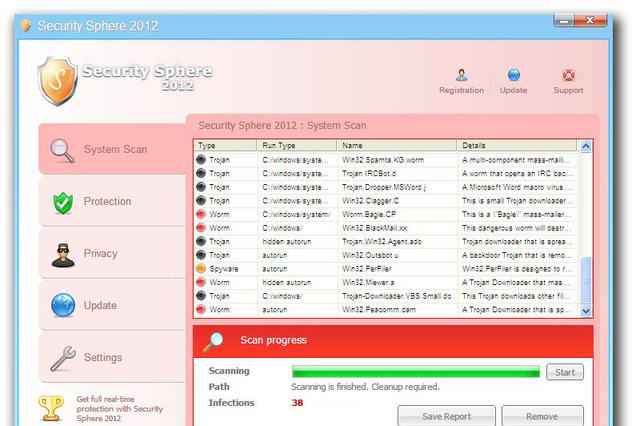The image size is (640, 426).
Task: Click the threat icon beside Trojan.IRCBot.d
Action: tap(201, 173)
